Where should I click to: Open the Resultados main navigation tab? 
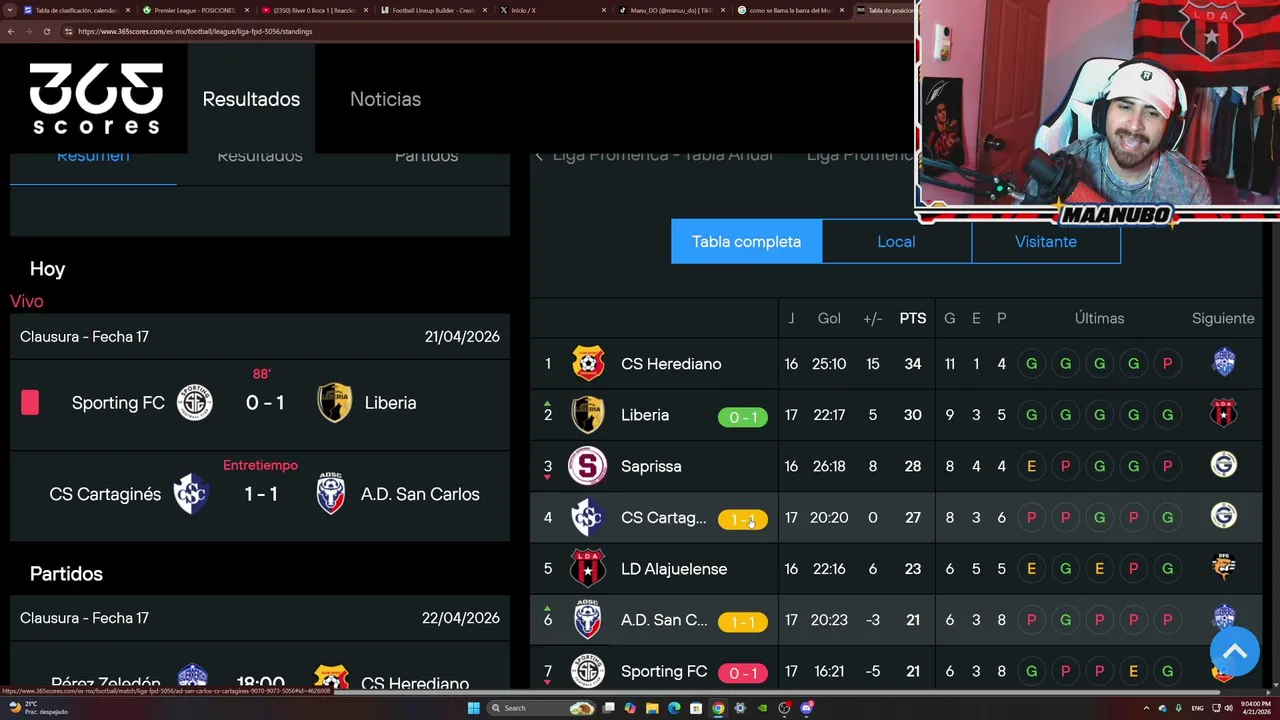click(x=251, y=99)
